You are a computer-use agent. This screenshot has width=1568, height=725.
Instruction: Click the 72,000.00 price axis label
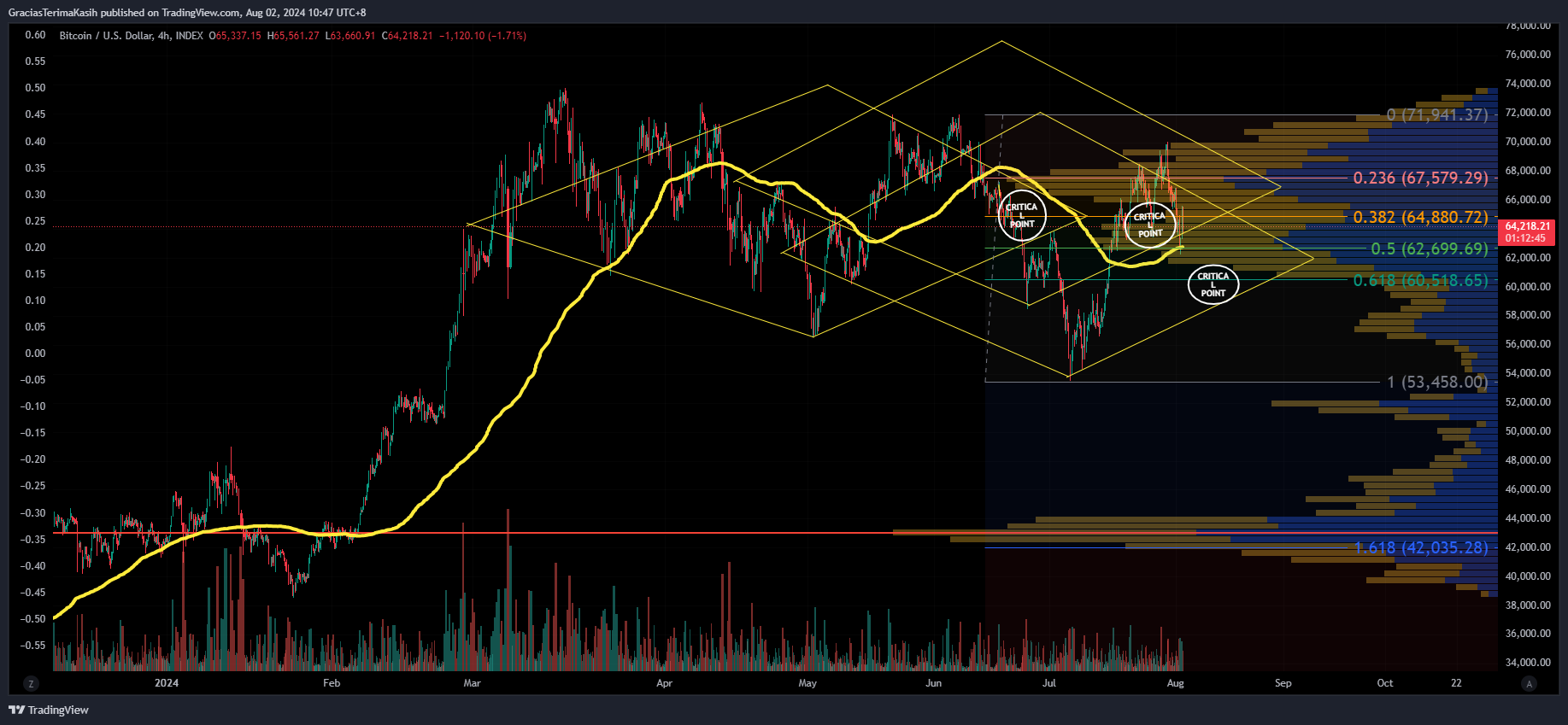point(1528,113)
